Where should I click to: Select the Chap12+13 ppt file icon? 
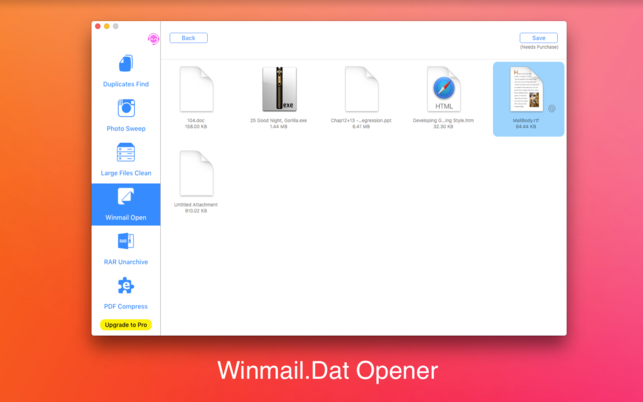[361, 89]
